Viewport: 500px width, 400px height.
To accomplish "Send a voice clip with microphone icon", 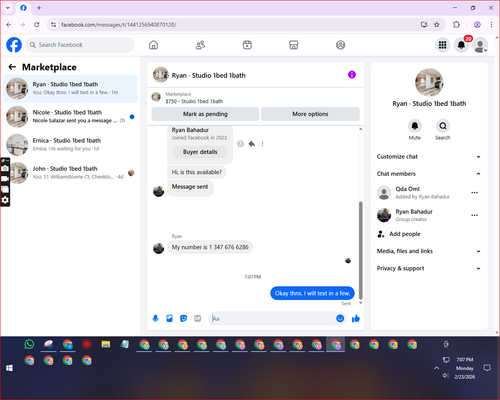I will point(155,318).
